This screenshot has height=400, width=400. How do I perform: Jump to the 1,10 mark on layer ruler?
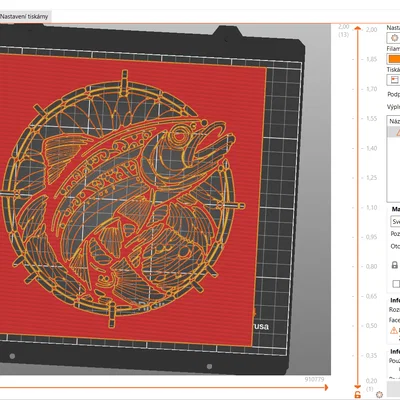click(x=371, y=207)
